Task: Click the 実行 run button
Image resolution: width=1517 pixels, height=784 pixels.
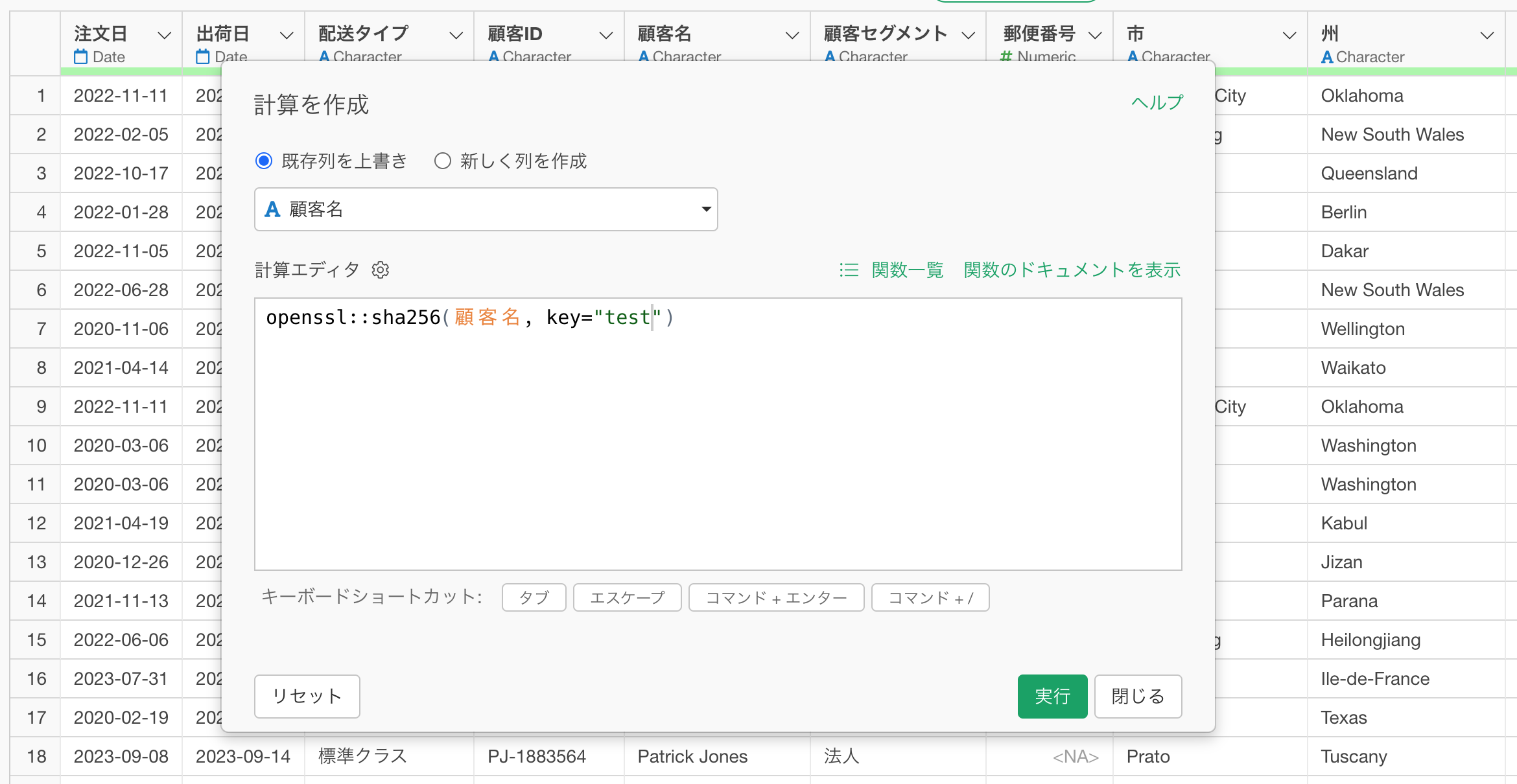Action: click(x=1052, y=696)
